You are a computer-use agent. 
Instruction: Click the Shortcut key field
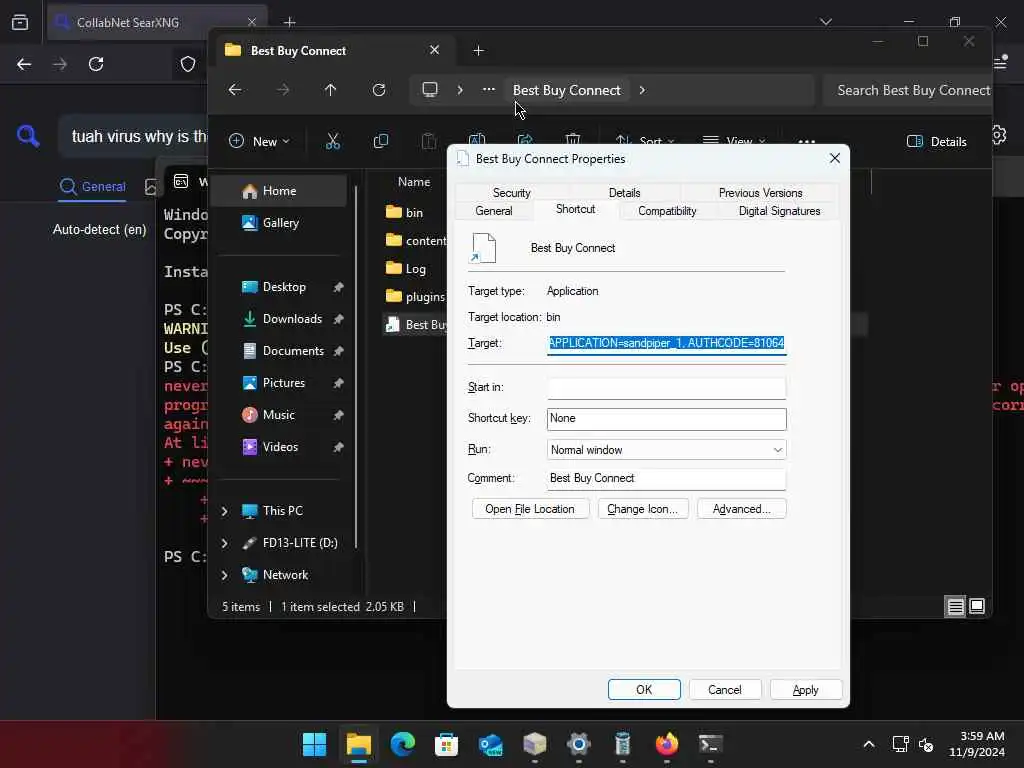(x=667, y=419)
